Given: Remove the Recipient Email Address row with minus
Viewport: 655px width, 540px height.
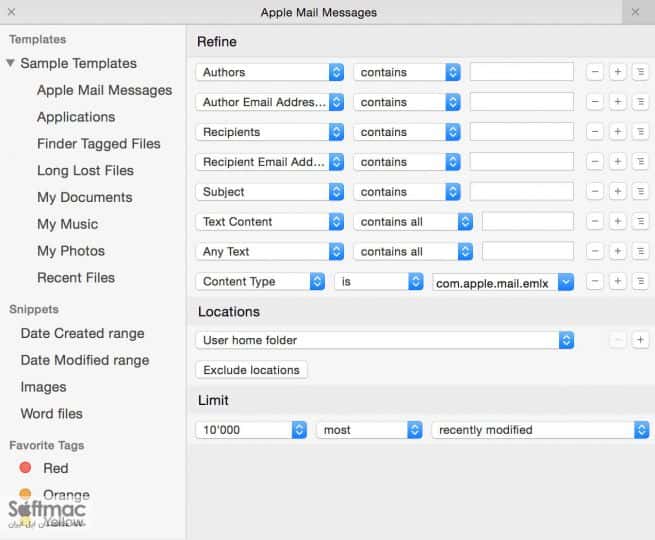Looking at the screenshot, I should coord(595,162).
